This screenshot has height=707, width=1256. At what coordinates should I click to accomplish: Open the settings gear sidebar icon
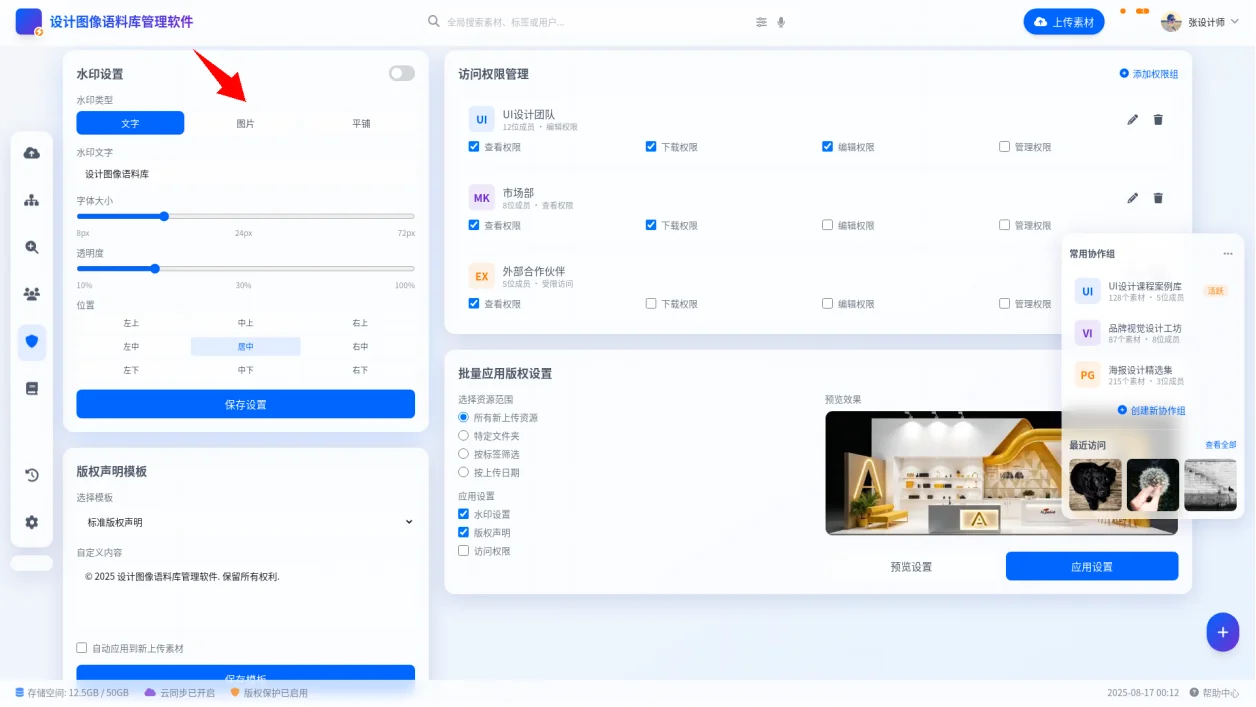pyautogui.click(x=32, y=522)
